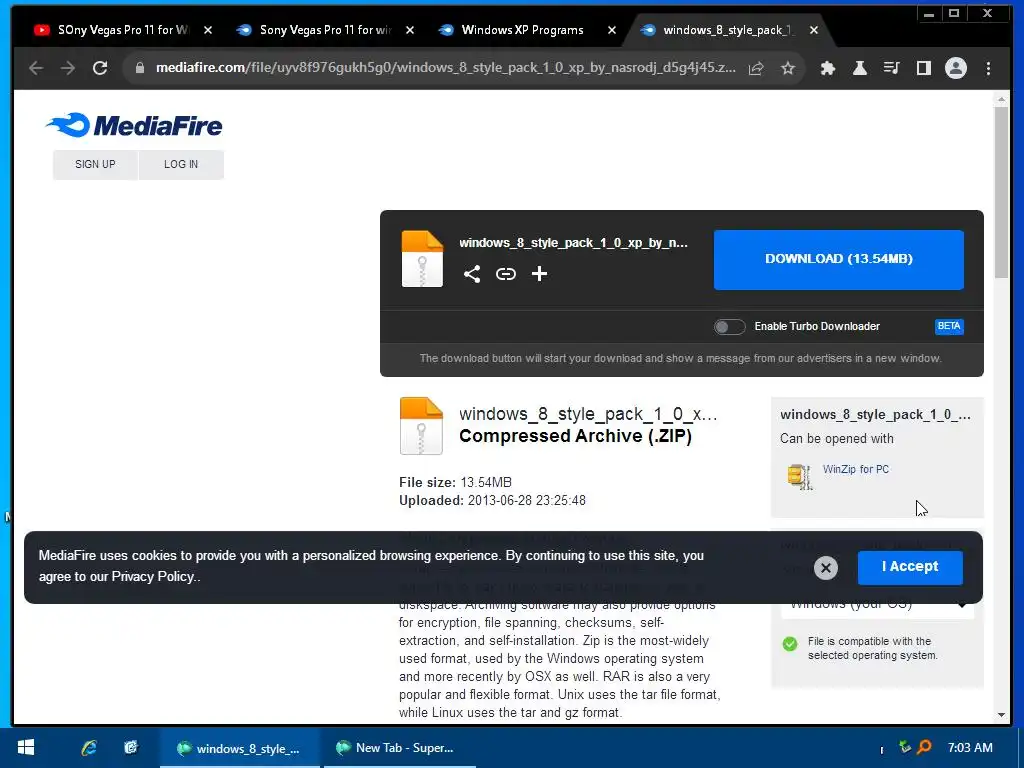Click the BETA badge
This screenshot has height=768, width=1024.
tap(949, 326)
